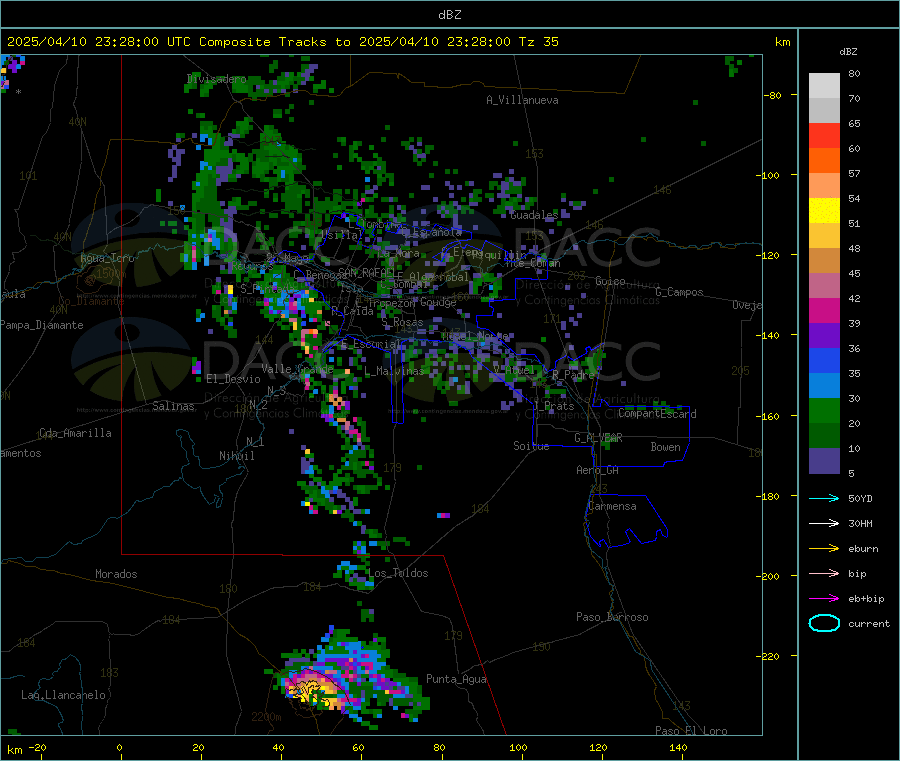
Task: Click the Los_Toldos label
Action: pyautogui.click(x=398, y=573)
